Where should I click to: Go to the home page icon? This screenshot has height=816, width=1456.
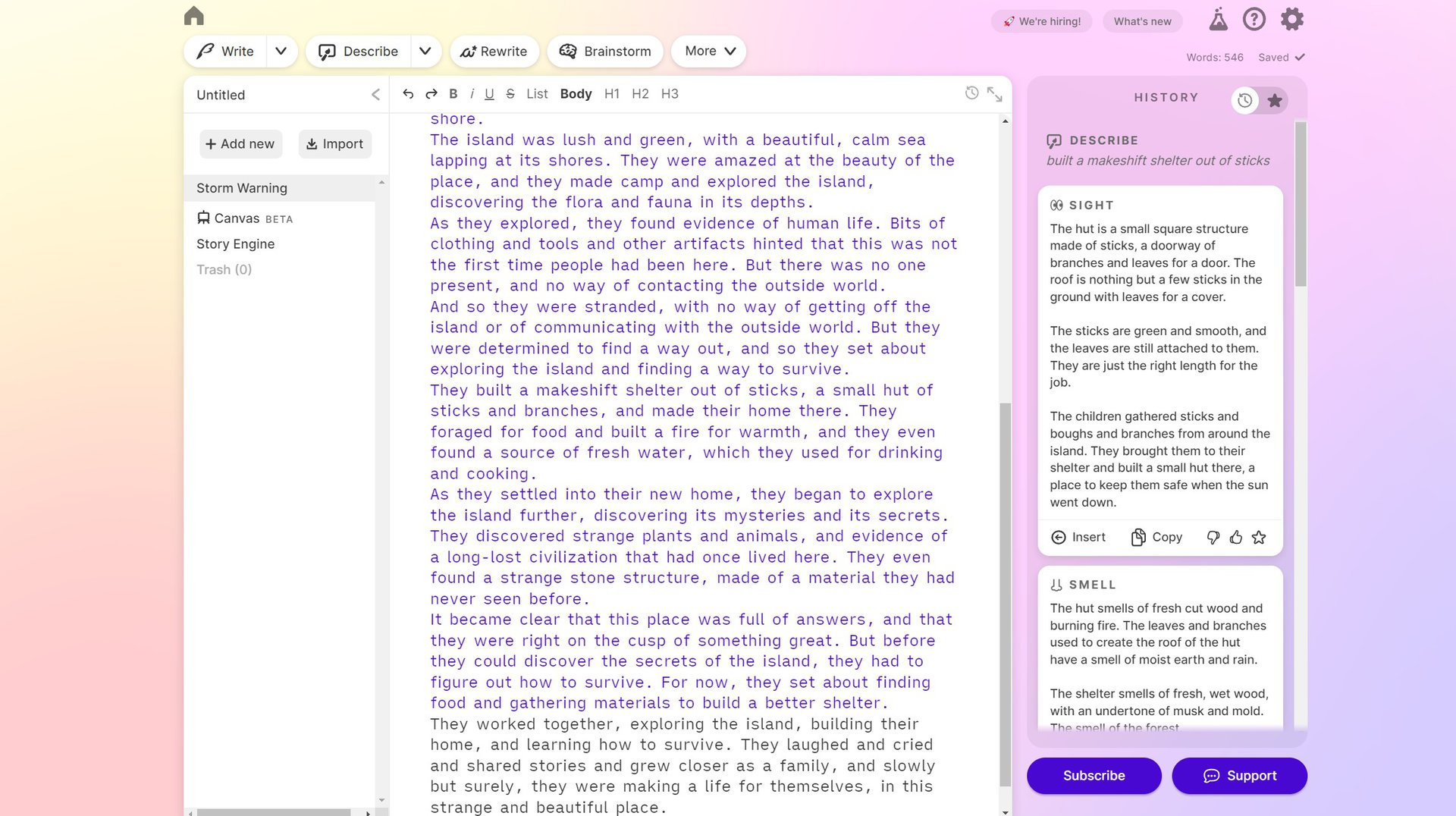194,15
